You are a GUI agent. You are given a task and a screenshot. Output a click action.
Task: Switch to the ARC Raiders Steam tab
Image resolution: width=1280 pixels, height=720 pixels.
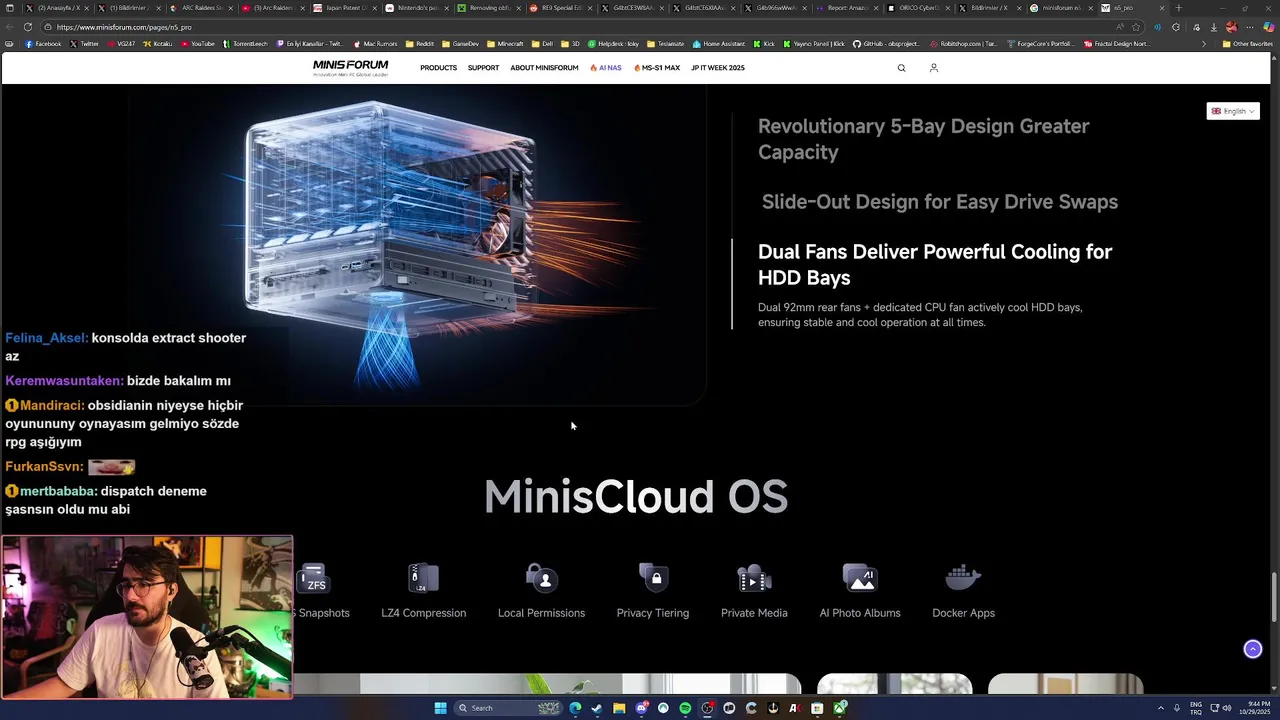tap(201, 8)
